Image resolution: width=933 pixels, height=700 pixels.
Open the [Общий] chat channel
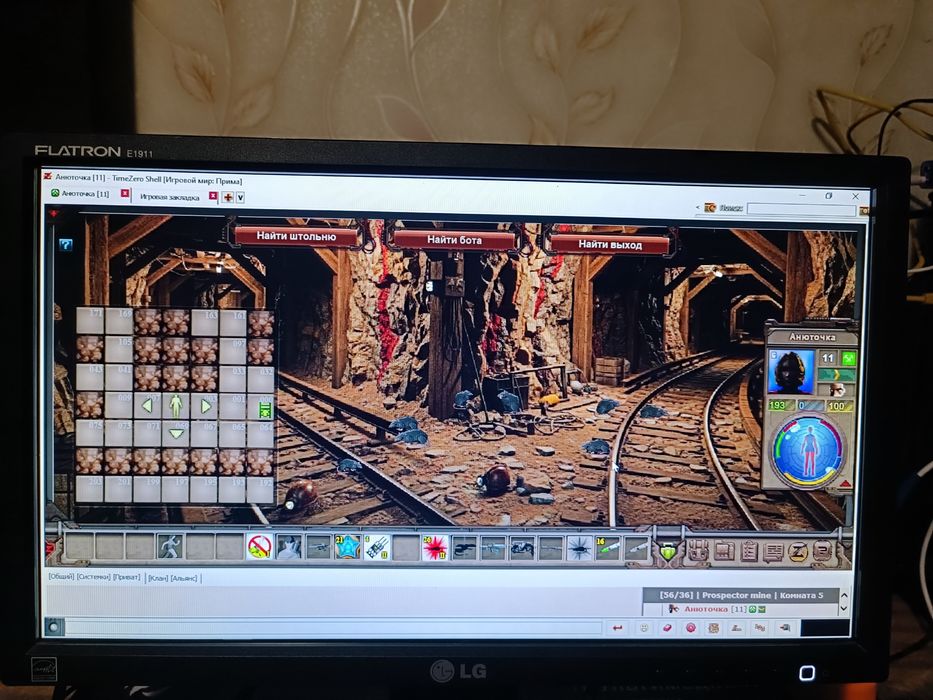(x=61, y=577)
